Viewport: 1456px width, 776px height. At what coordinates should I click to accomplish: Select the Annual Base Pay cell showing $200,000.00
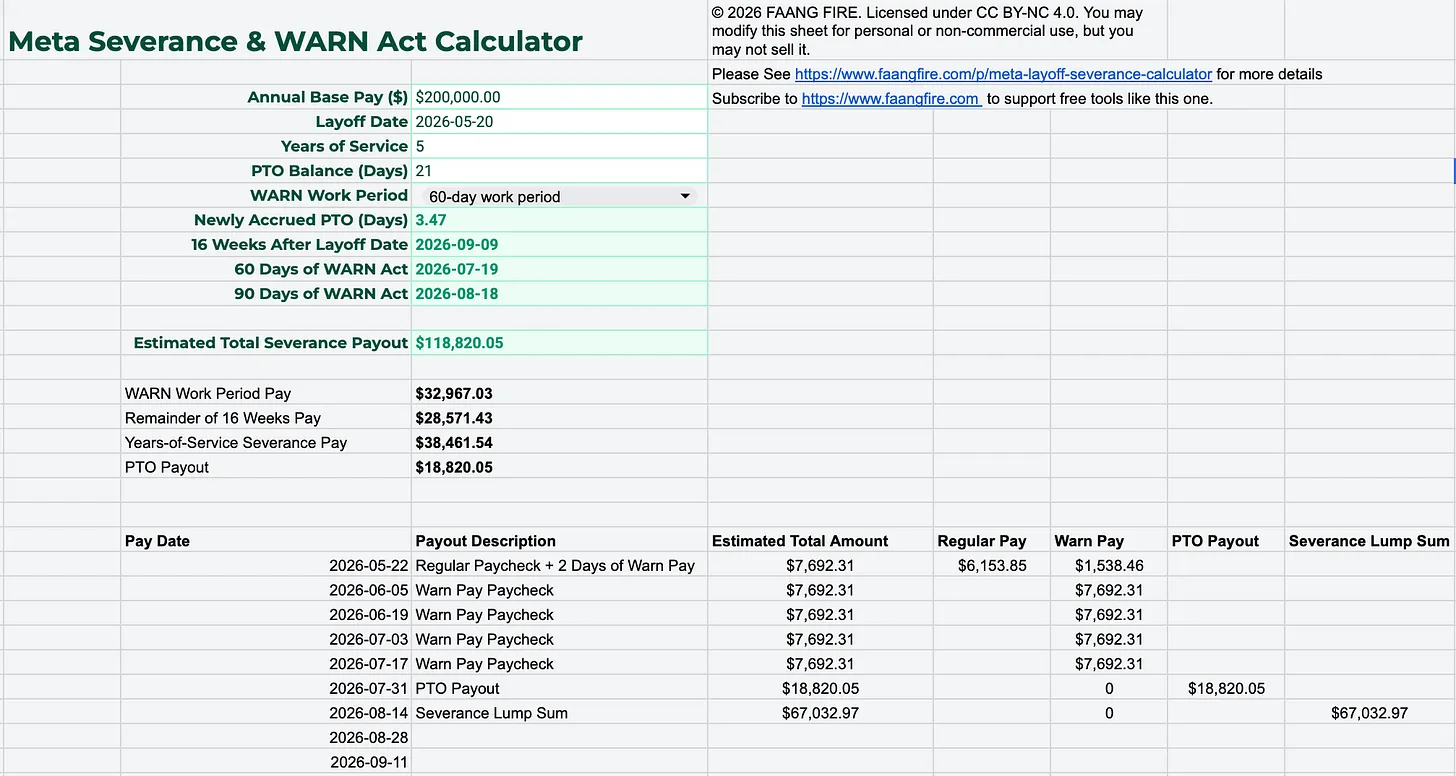559,97
